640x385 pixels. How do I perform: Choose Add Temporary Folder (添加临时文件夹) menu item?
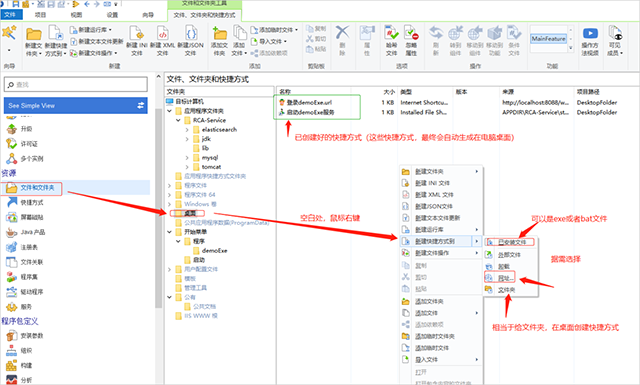coord(441,336)
